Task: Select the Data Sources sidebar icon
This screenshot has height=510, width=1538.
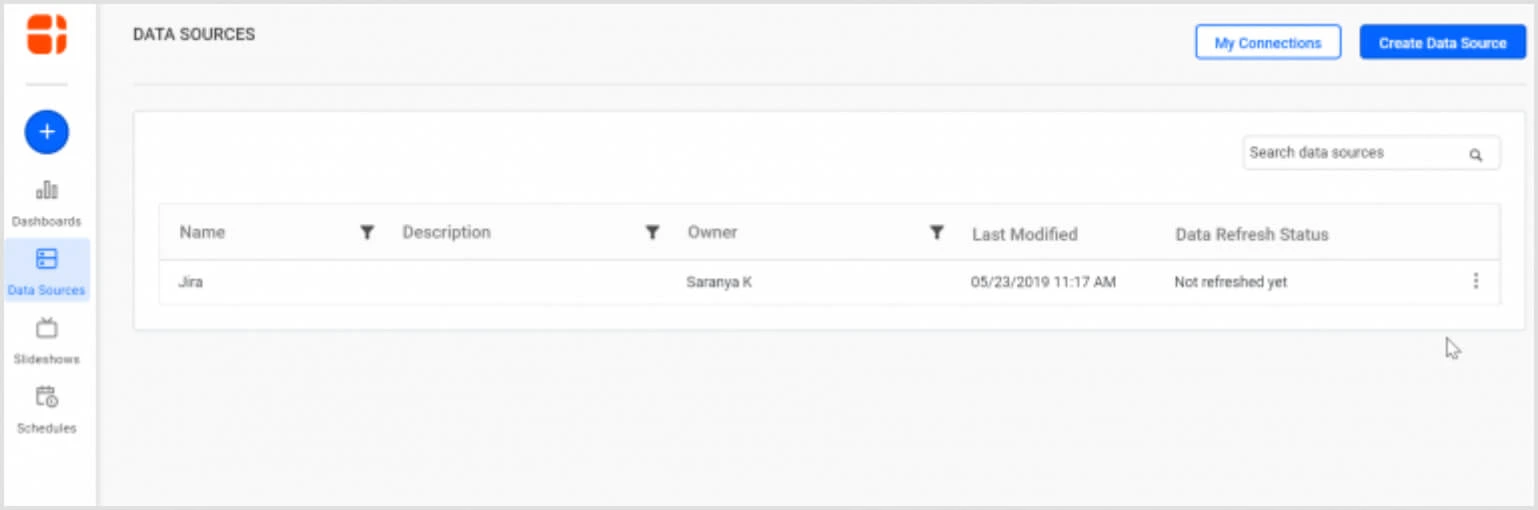Action: (47, 260)
